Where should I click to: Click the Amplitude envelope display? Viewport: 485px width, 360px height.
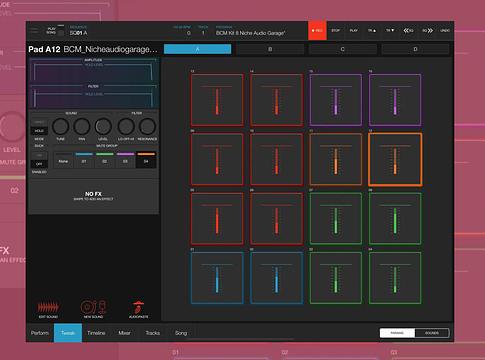pyautogui.click(x=94, y=70)
